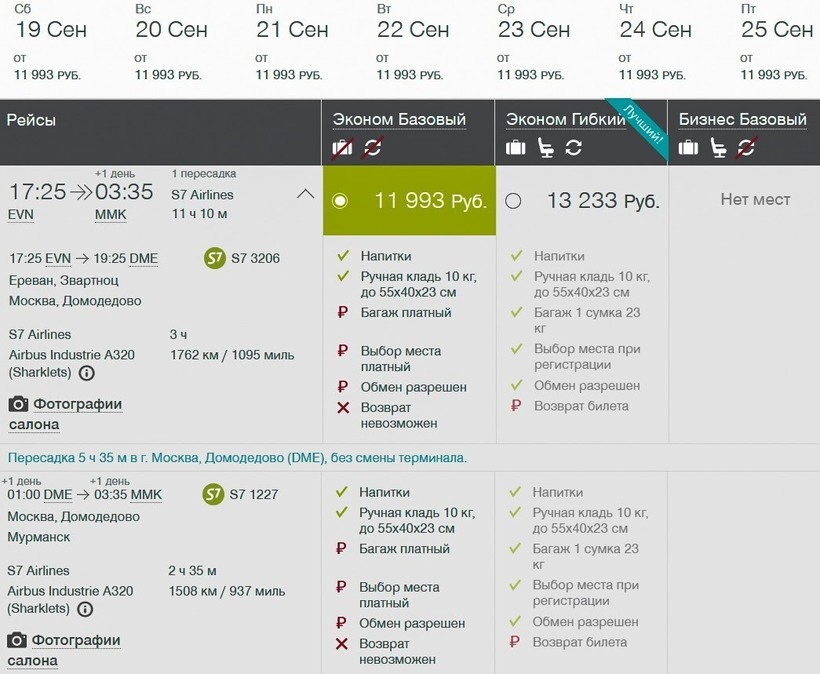Click the MMK airport code under 03:35
The width and height of the screenshot is (820, 674).
pos(110,215)
